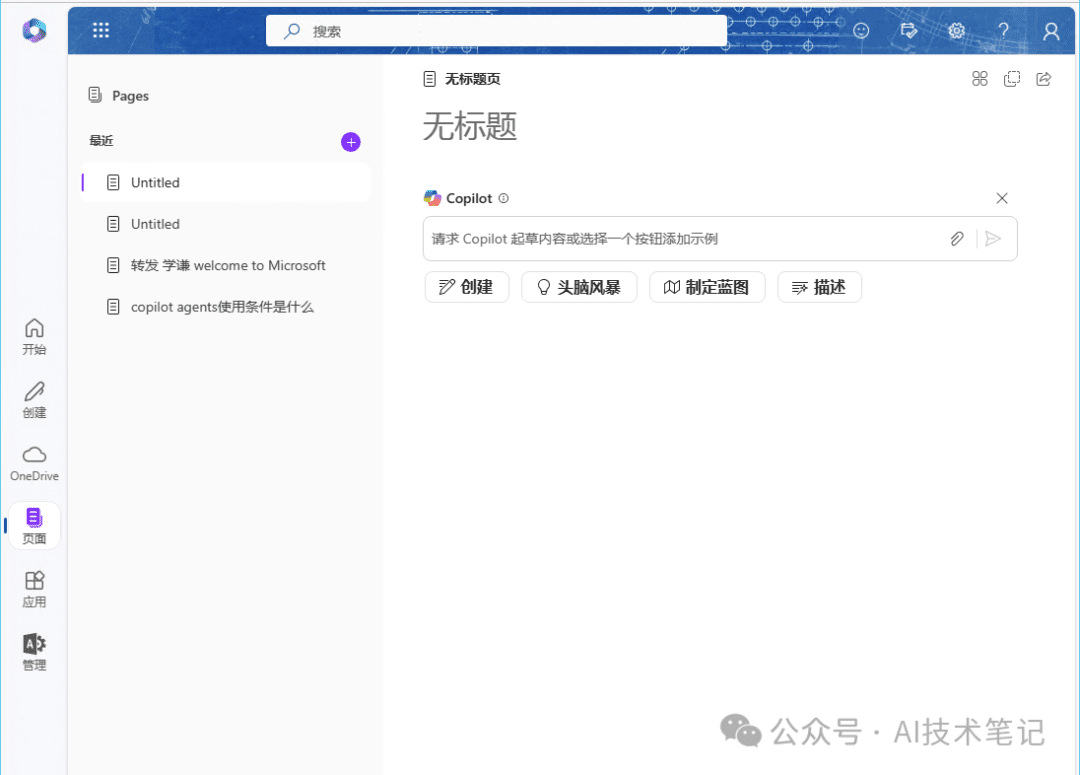Viewport: 1080px width, 775px height.
Task: Attach a file with the paperclip icon
Action: [x=957, y=239]
